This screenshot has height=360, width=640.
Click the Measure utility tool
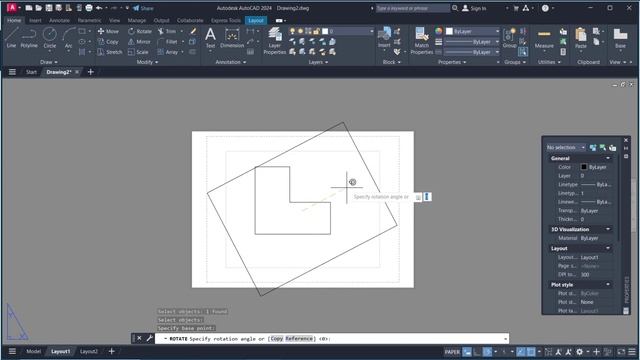(x=544, y=38)
